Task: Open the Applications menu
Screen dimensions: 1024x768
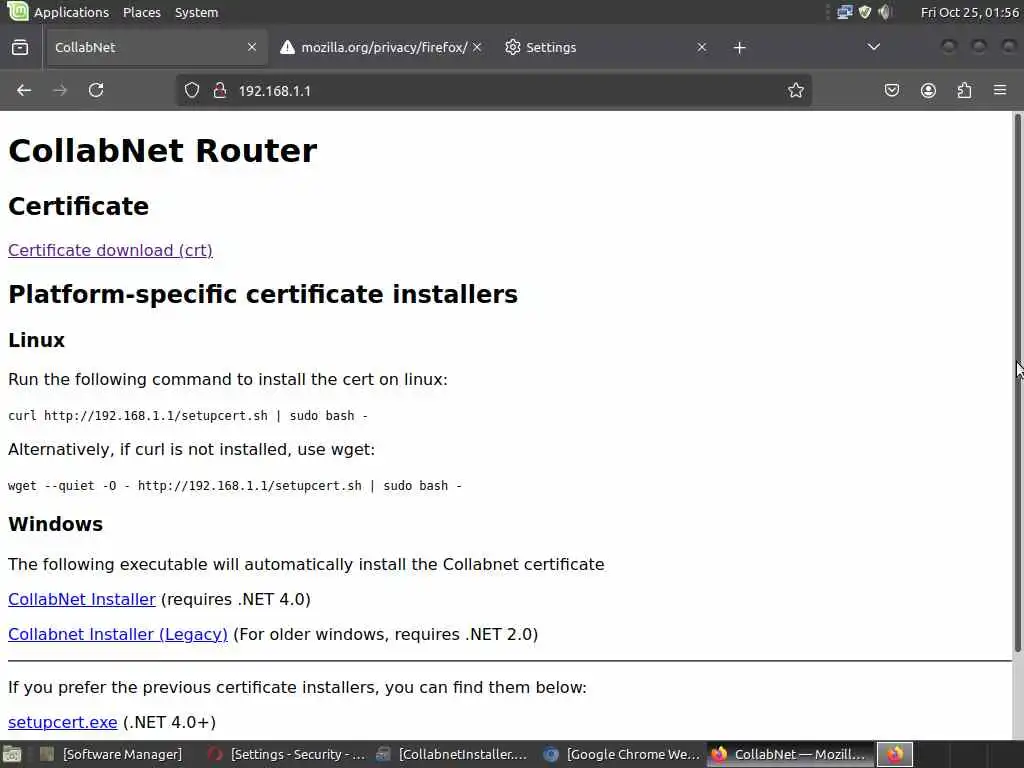Action: point(71,12)
